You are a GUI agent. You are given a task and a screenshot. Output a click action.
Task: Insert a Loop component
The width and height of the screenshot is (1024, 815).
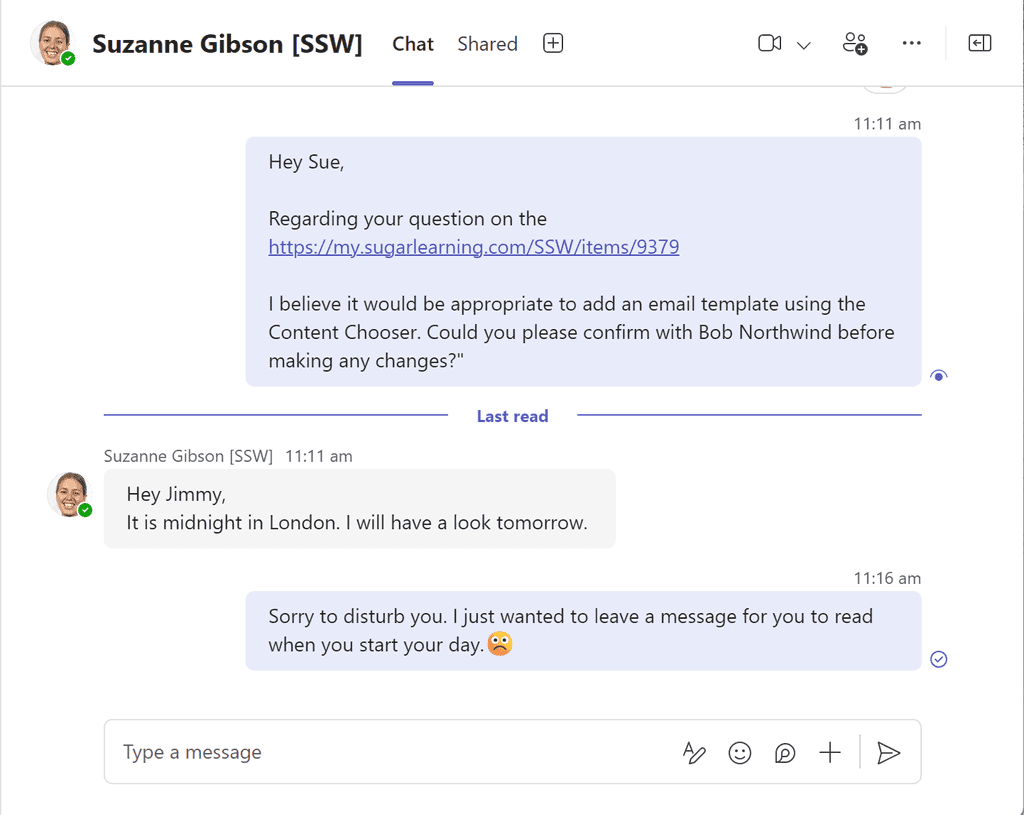pyautogui.click(x=784, y=753)
